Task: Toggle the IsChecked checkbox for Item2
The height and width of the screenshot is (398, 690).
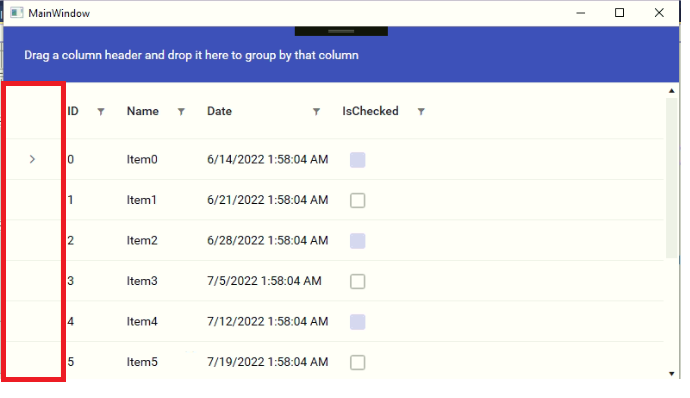Action: (357, 241)
